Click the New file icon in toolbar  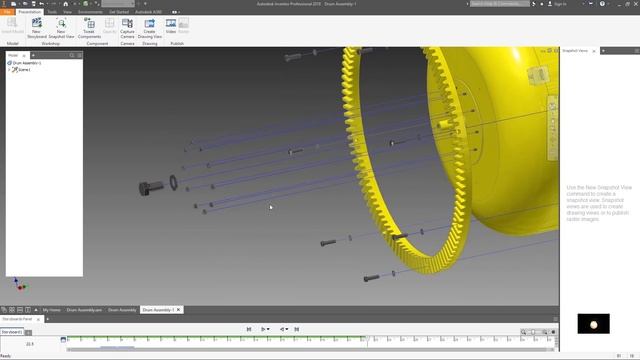14,4
